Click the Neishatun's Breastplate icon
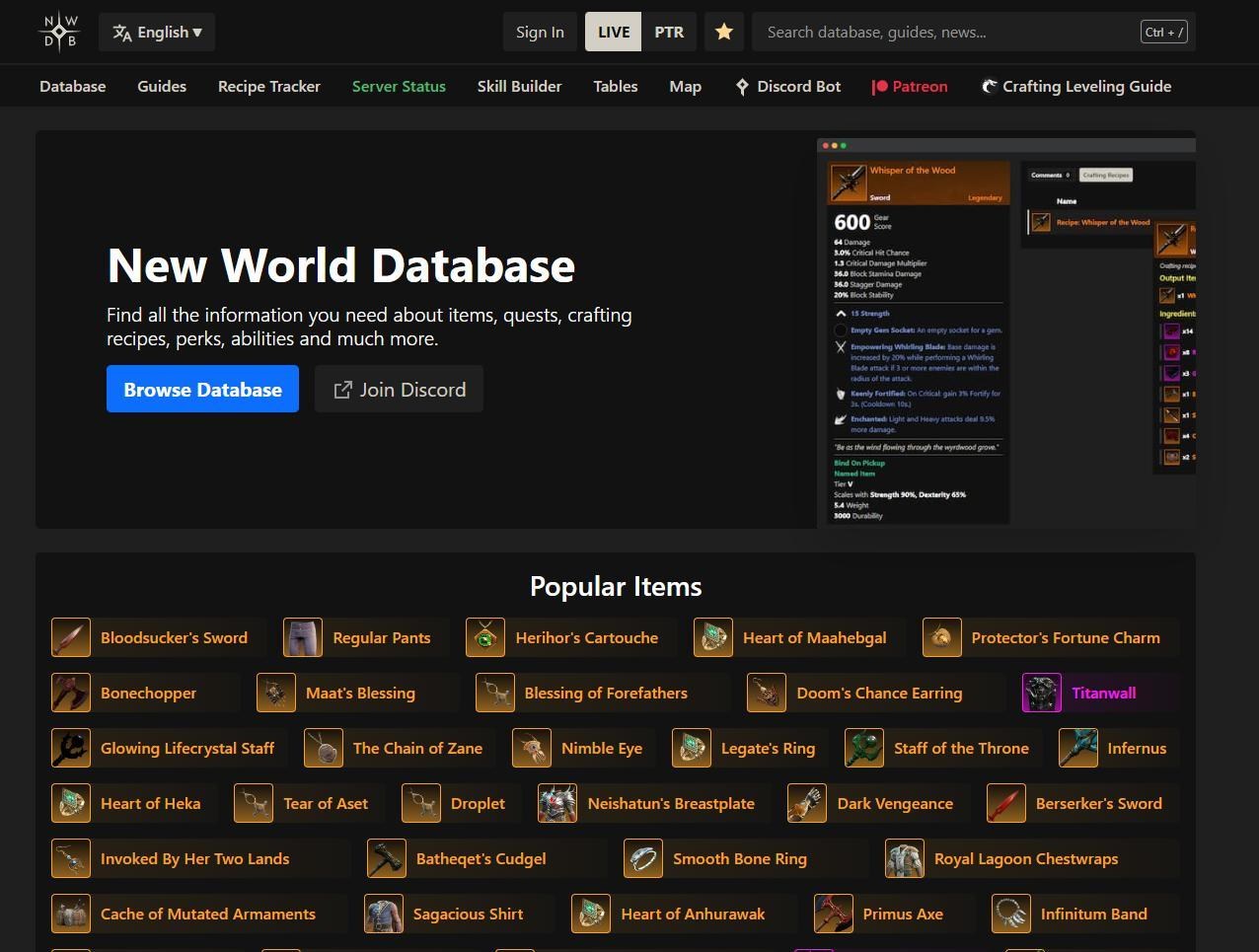 (557, 804)
